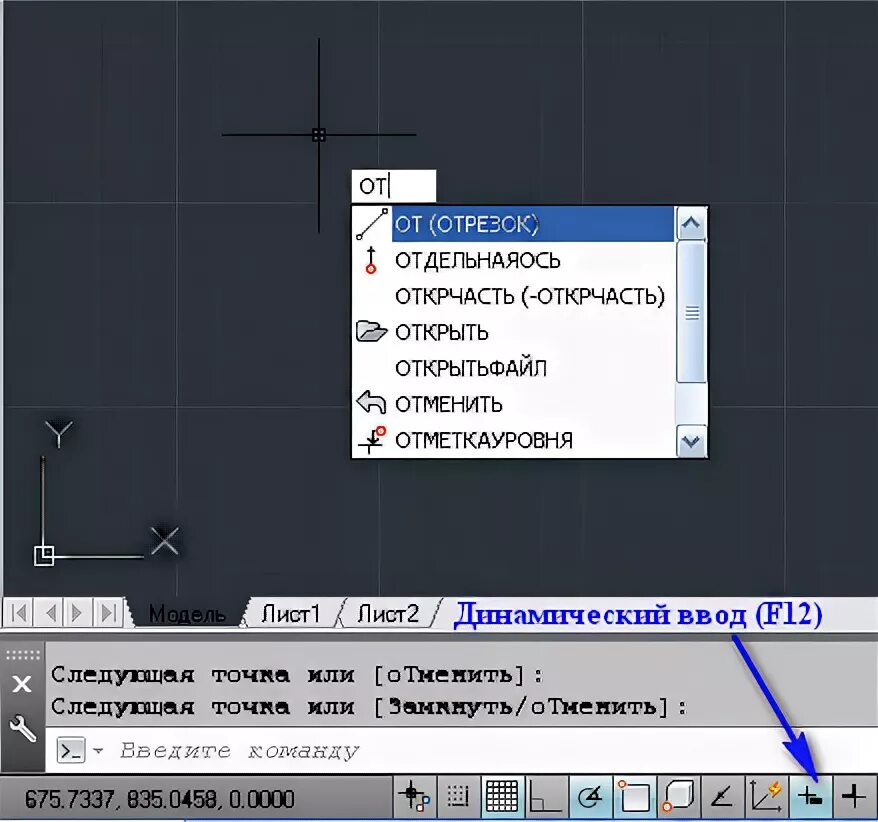The height and width of the screenshot is (822, 878).
Task: Click suggestion list scroll-down arrow
Action: coord(691,441)
